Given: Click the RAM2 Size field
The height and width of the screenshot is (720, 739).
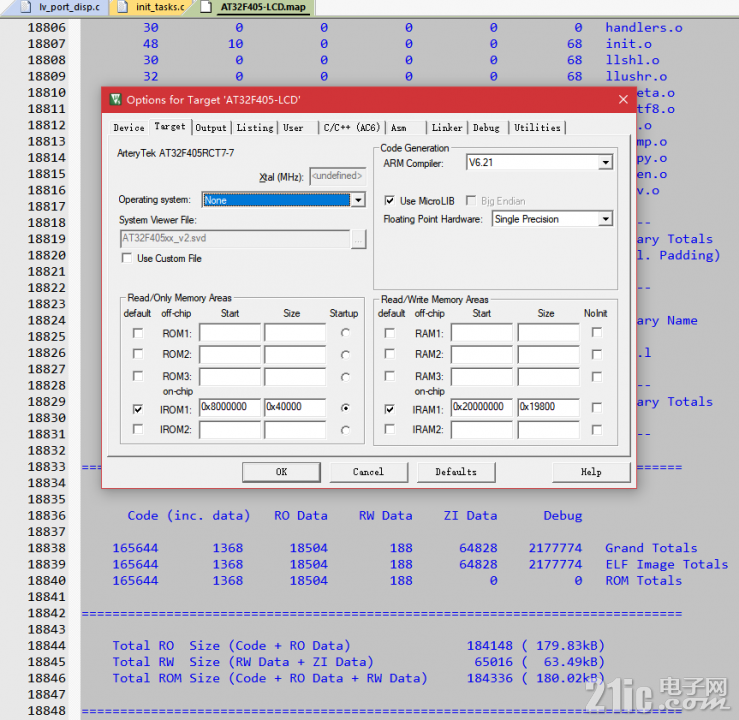Looking at the screenshot, I should point(548,354).
